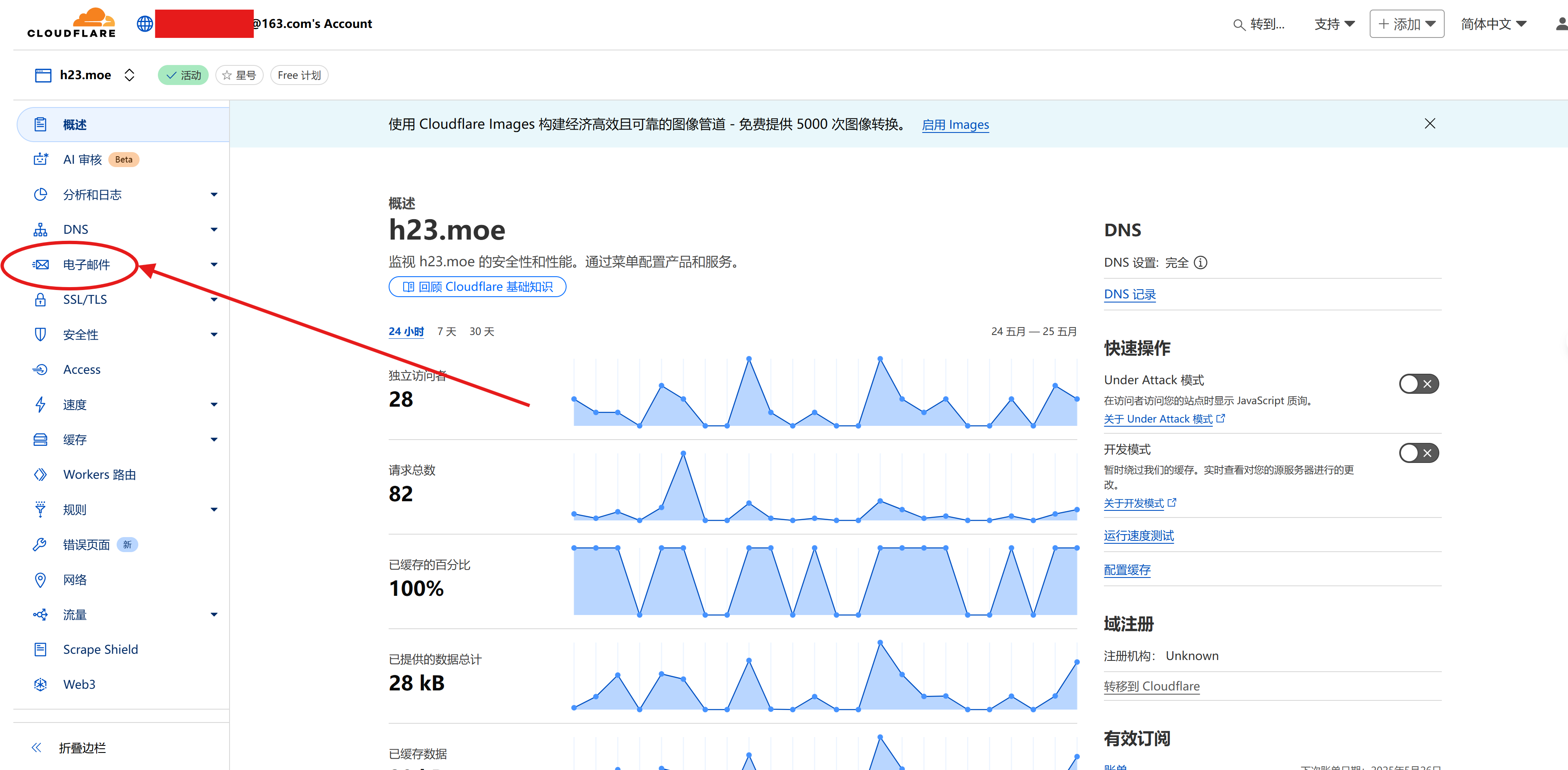
Task: Open the h23.moe domain switcher
Action: click(x=129, y=75)
